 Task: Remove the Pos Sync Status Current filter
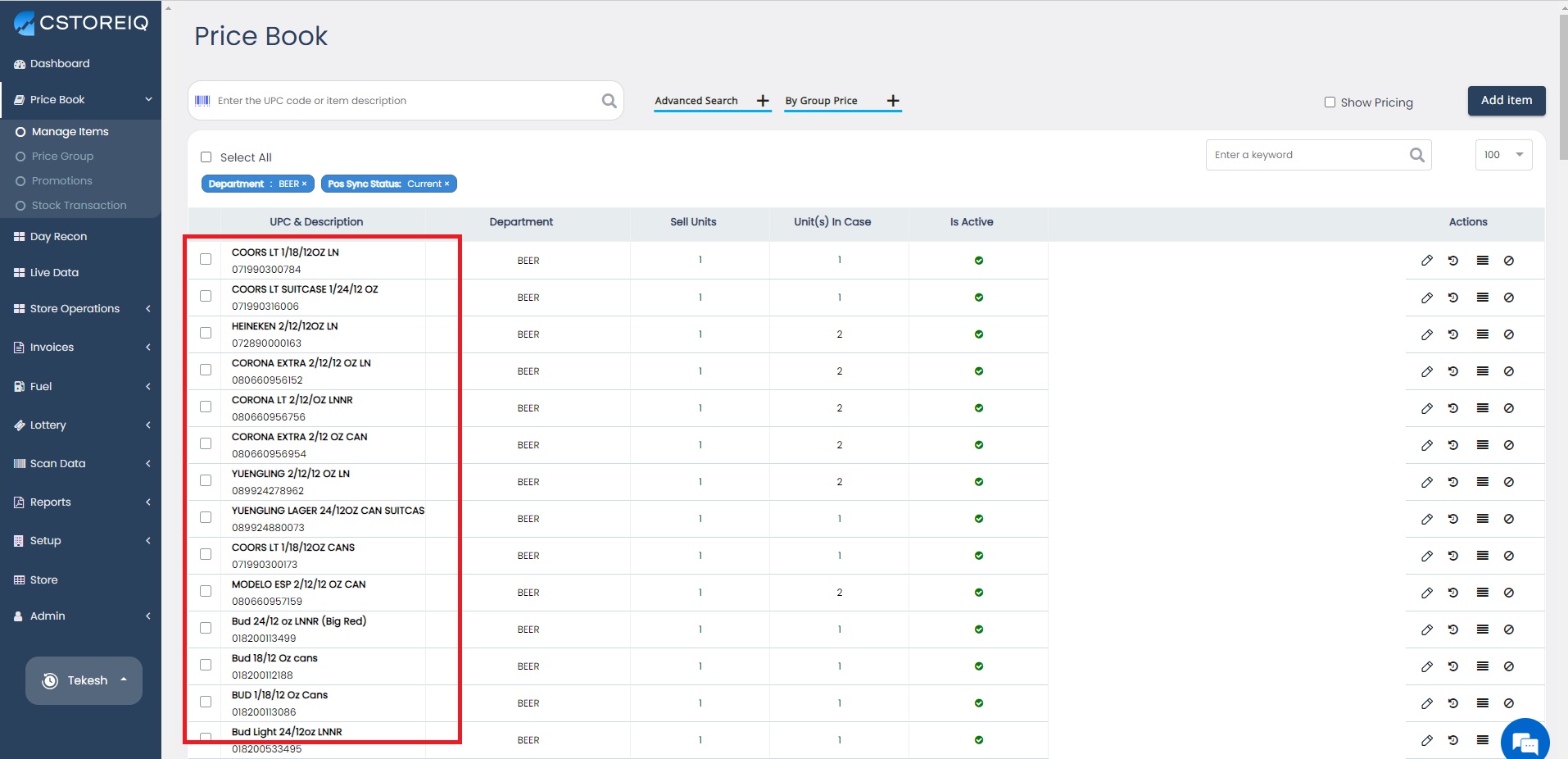446,184
